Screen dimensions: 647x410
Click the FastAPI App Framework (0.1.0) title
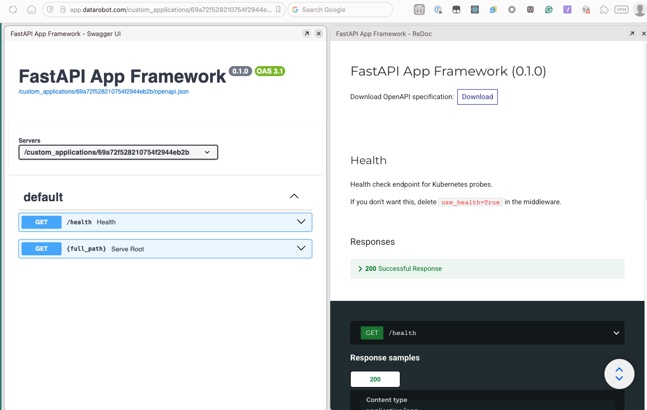[x=448, y=71]
